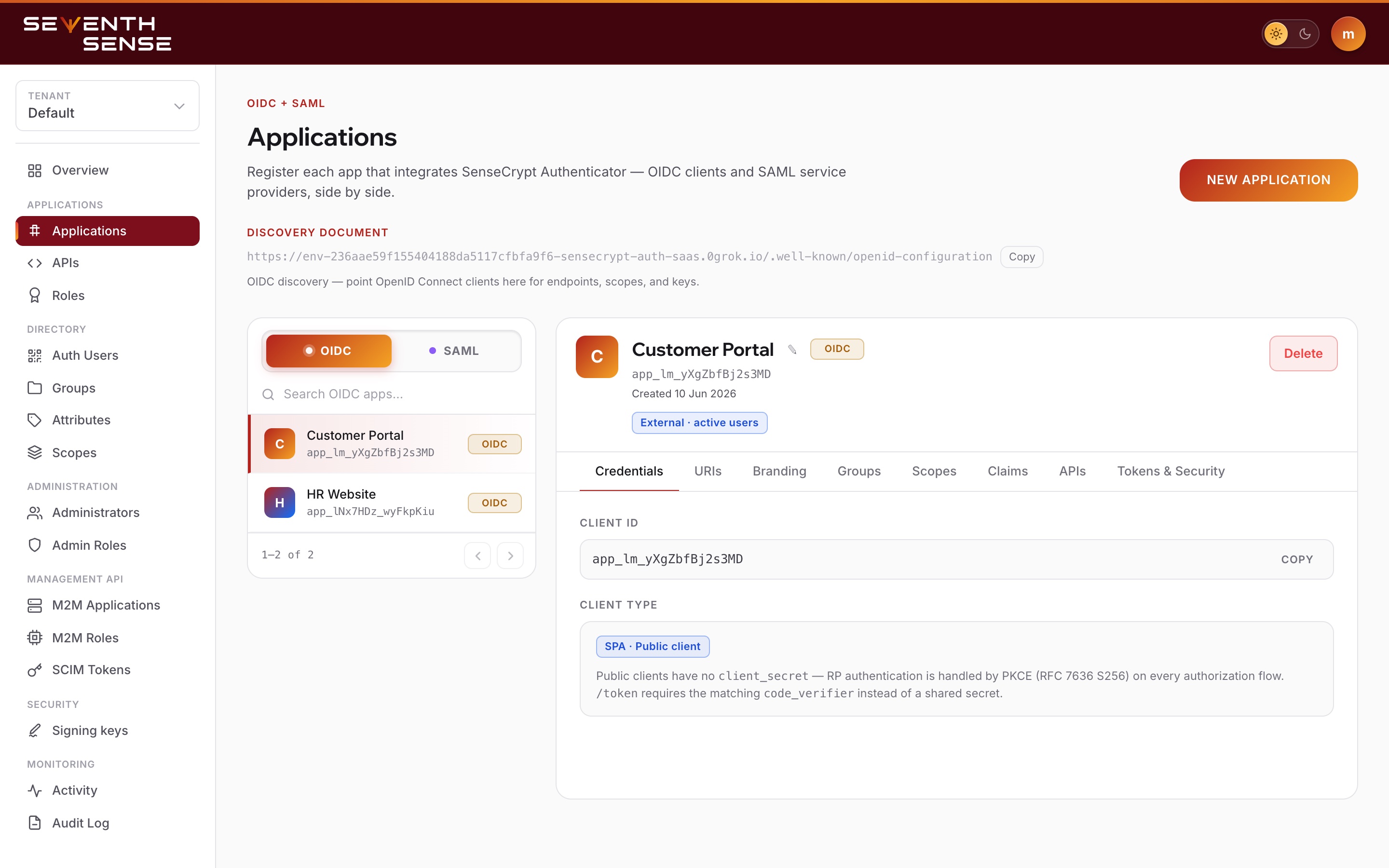Click the discovery document URL text
Image resolution: width=1389 pixels, height=868 pixels.
click(619, 257)
